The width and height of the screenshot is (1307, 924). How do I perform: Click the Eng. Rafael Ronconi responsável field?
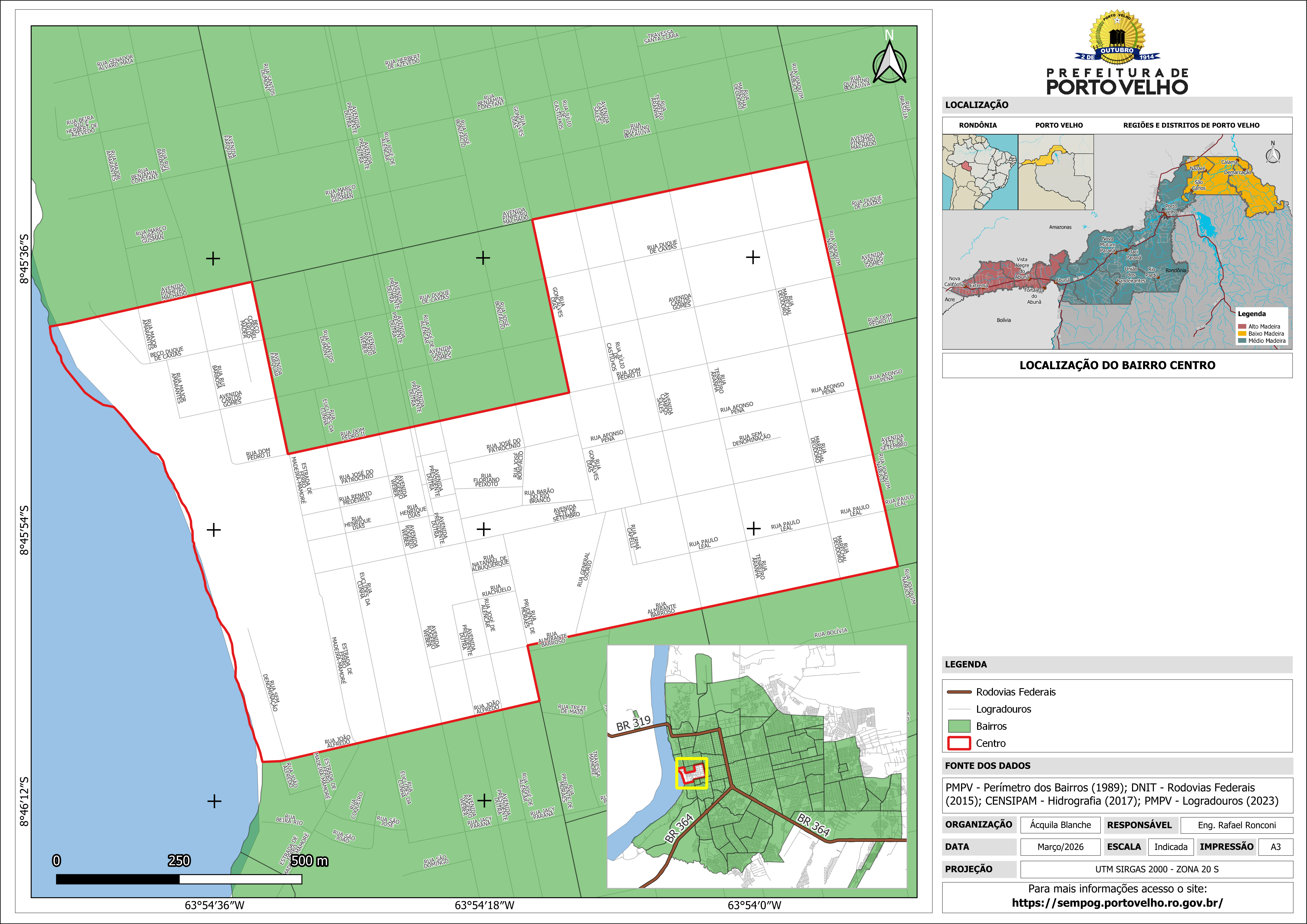(1236, 825)
